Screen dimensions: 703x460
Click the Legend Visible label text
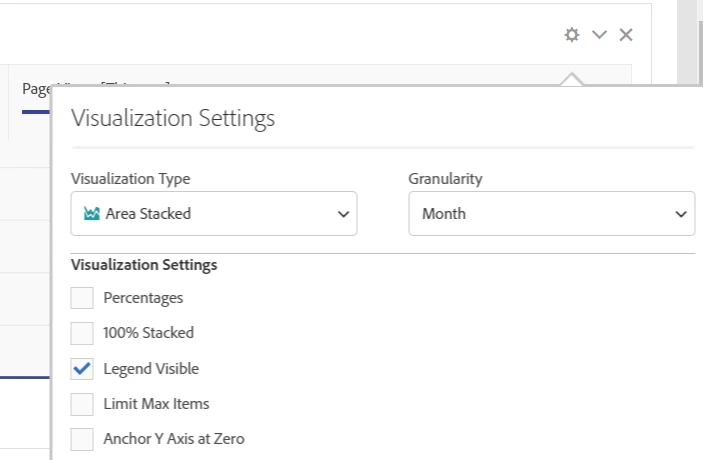pyautogui.click(x=151, y=369)
